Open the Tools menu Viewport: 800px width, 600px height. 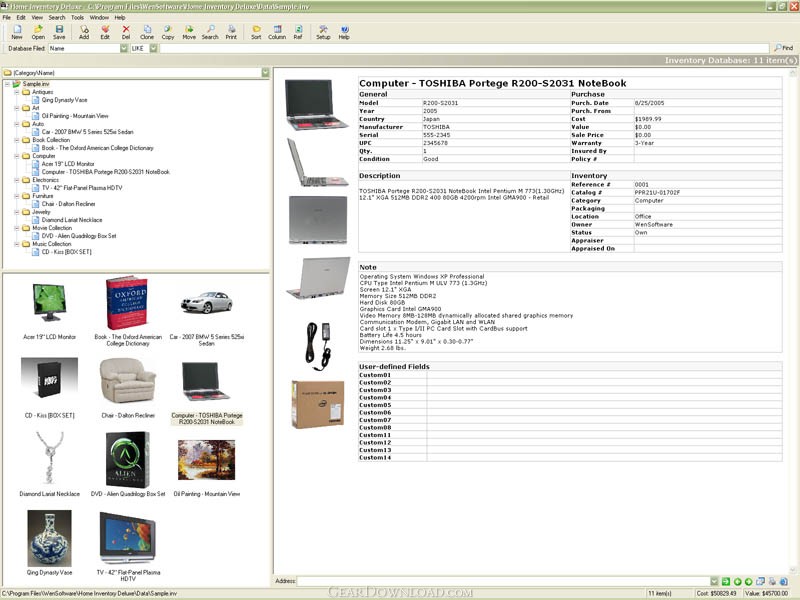pos(78,17)
